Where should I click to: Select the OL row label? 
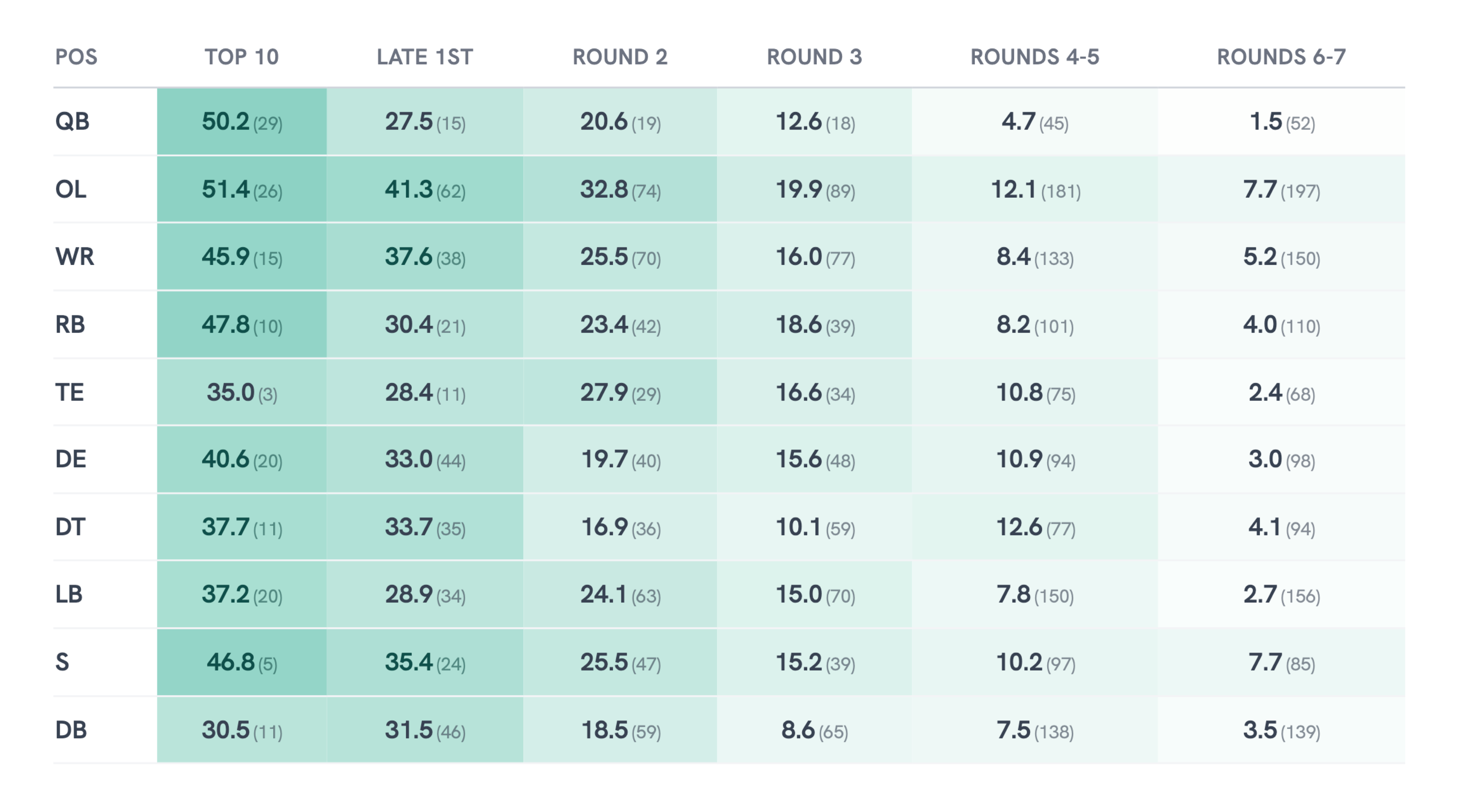[71, 189]
